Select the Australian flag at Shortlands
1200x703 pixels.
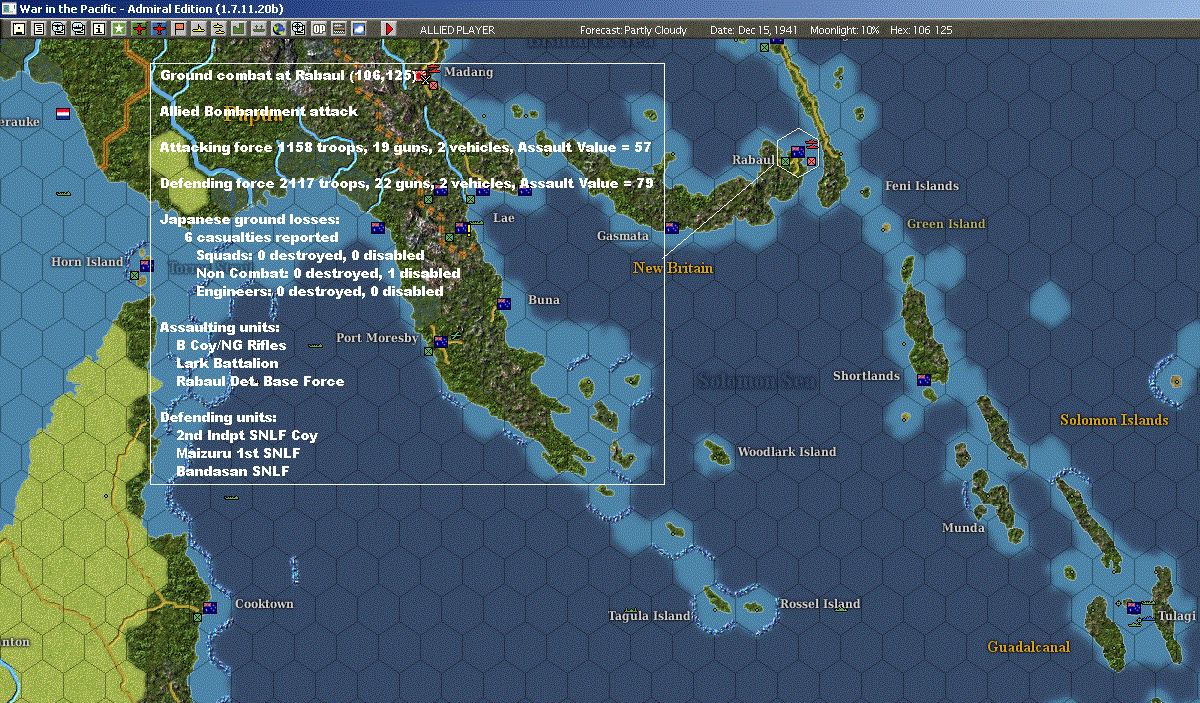click(x=924, y=379)
